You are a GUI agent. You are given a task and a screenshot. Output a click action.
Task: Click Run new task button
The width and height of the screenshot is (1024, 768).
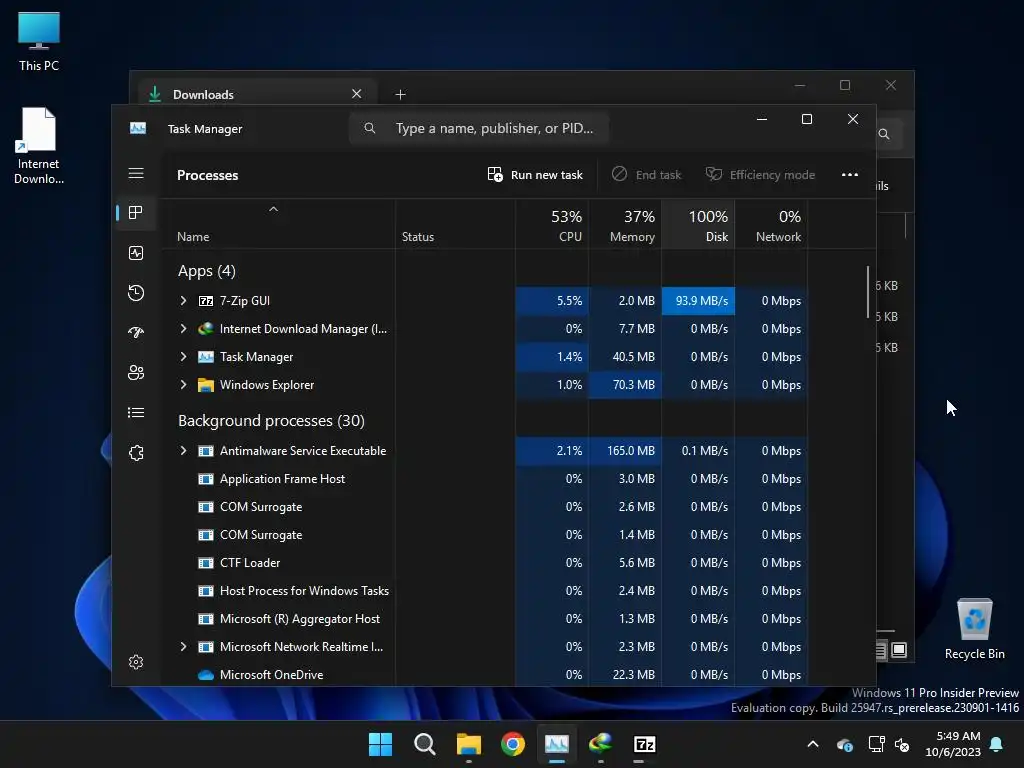[x=535, y=174]
